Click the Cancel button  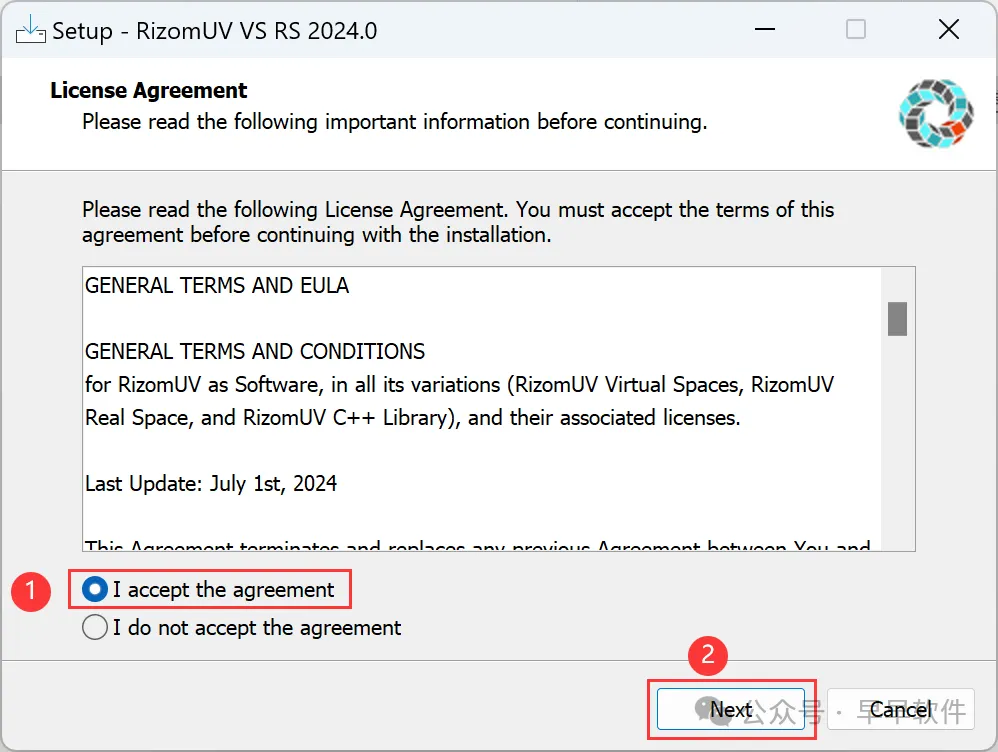click(901, 709)
